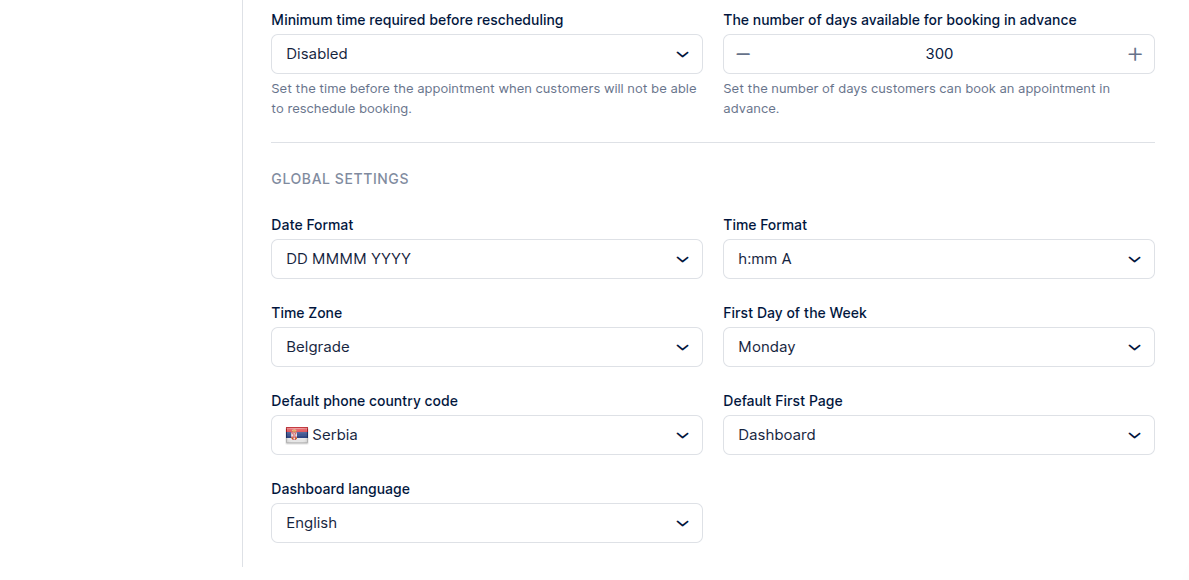
Task: Open the Default phone country code dropdown
Action: pyautogui.click(x=486, y=435)
